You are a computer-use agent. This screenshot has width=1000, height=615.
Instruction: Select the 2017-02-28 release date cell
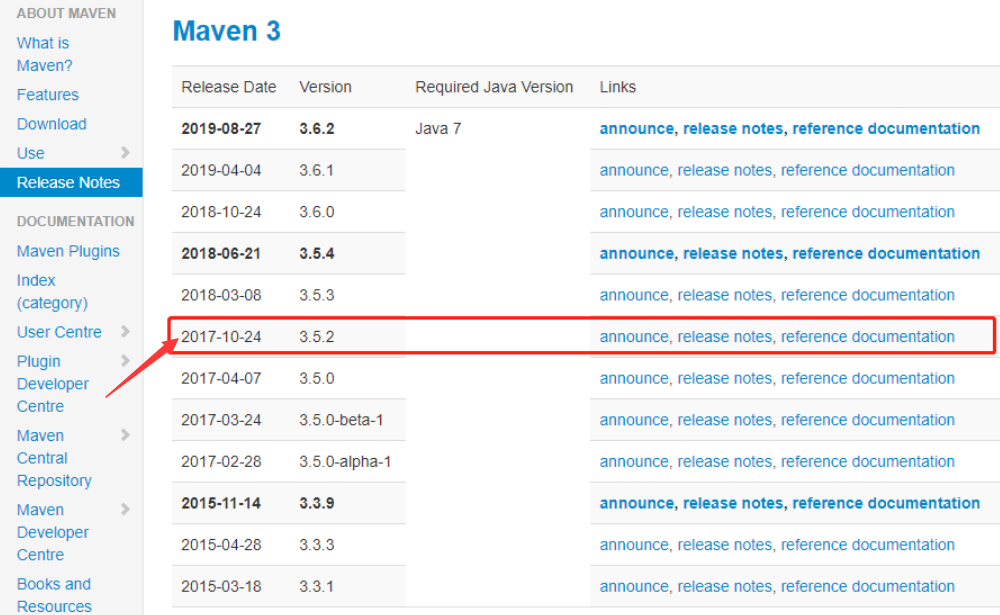point(221,461)
